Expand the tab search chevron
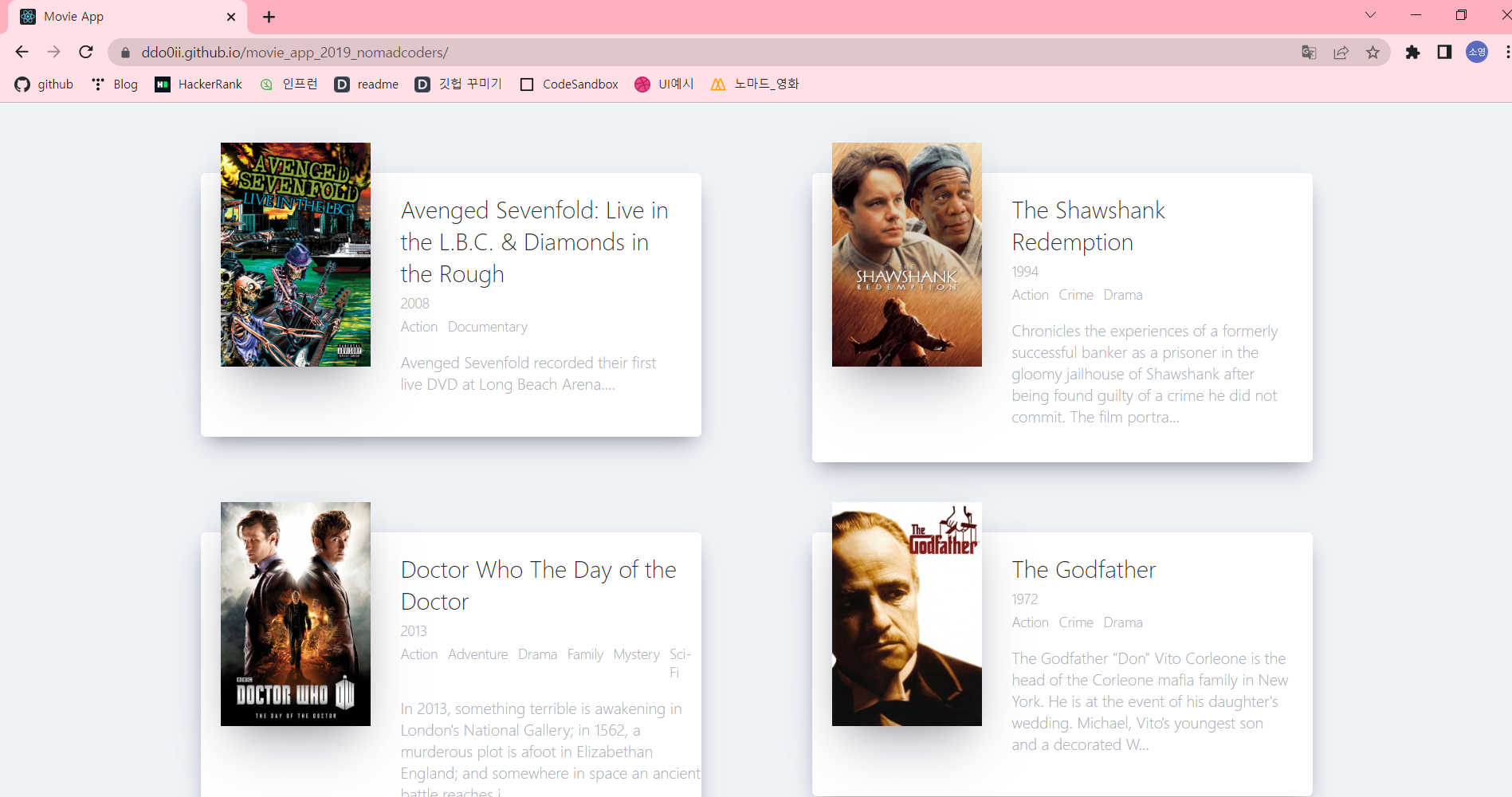Image resolution: width=1512 pixels, height=797 pixels. pyautogui.click(x=1370, y=15)
